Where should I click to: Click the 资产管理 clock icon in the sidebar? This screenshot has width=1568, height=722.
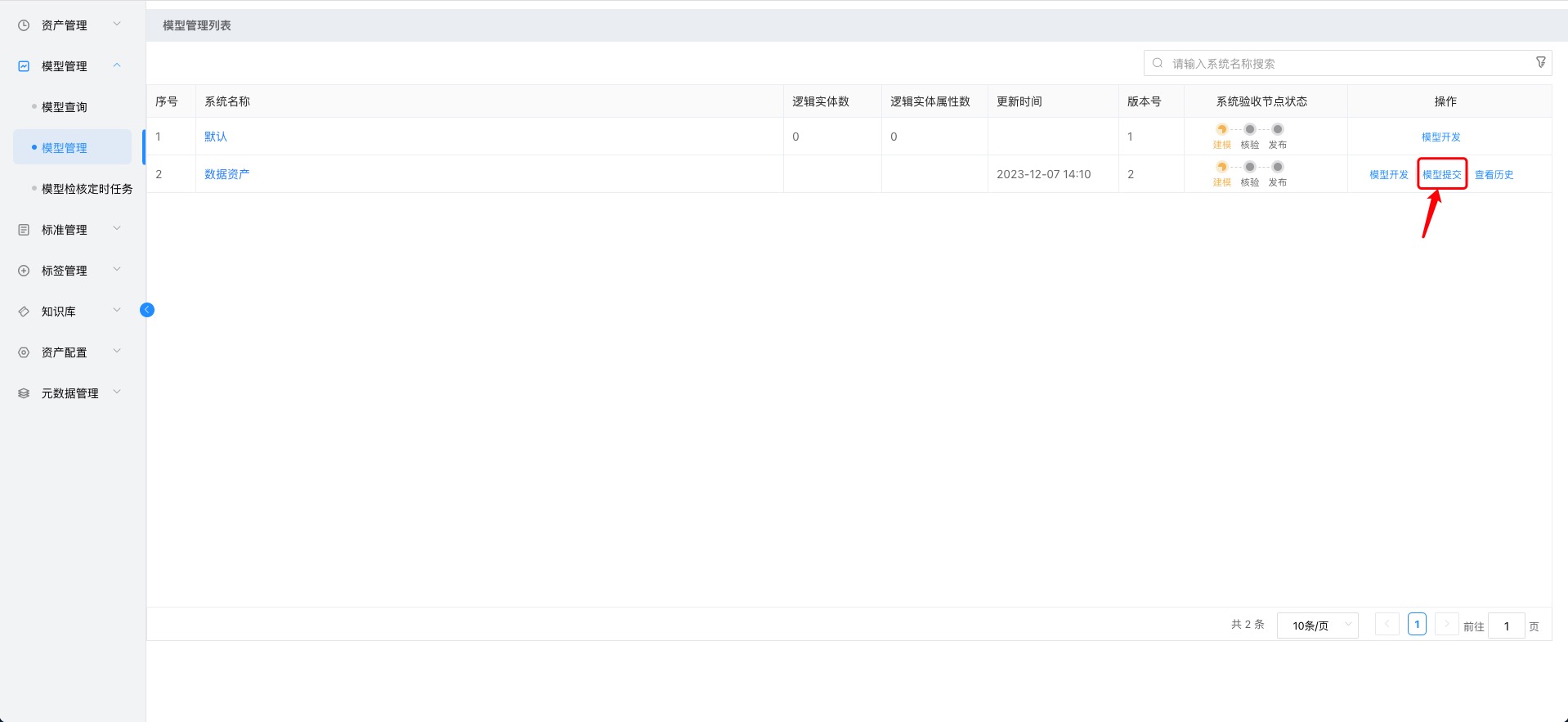point(24,25)
